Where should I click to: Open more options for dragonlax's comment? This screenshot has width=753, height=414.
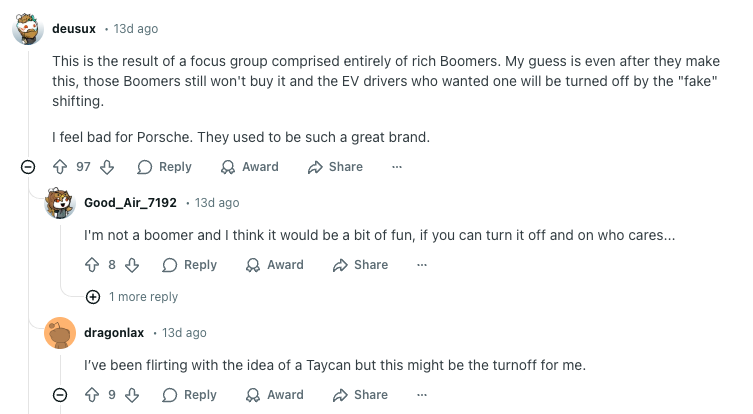click(422, 395)
